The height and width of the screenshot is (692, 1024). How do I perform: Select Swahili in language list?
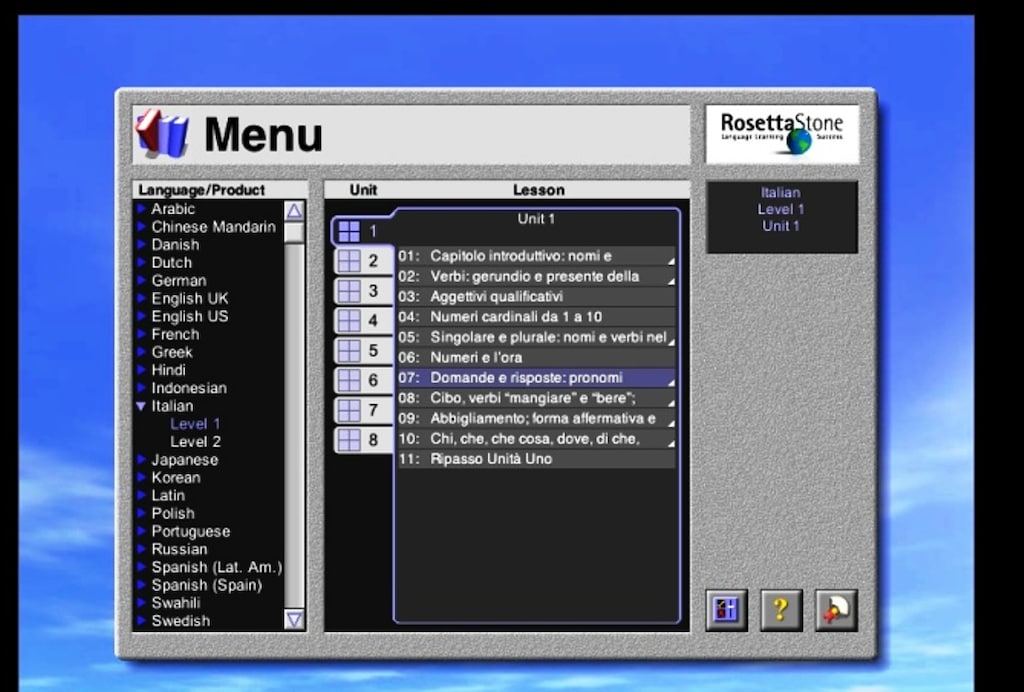pos(176,603)
